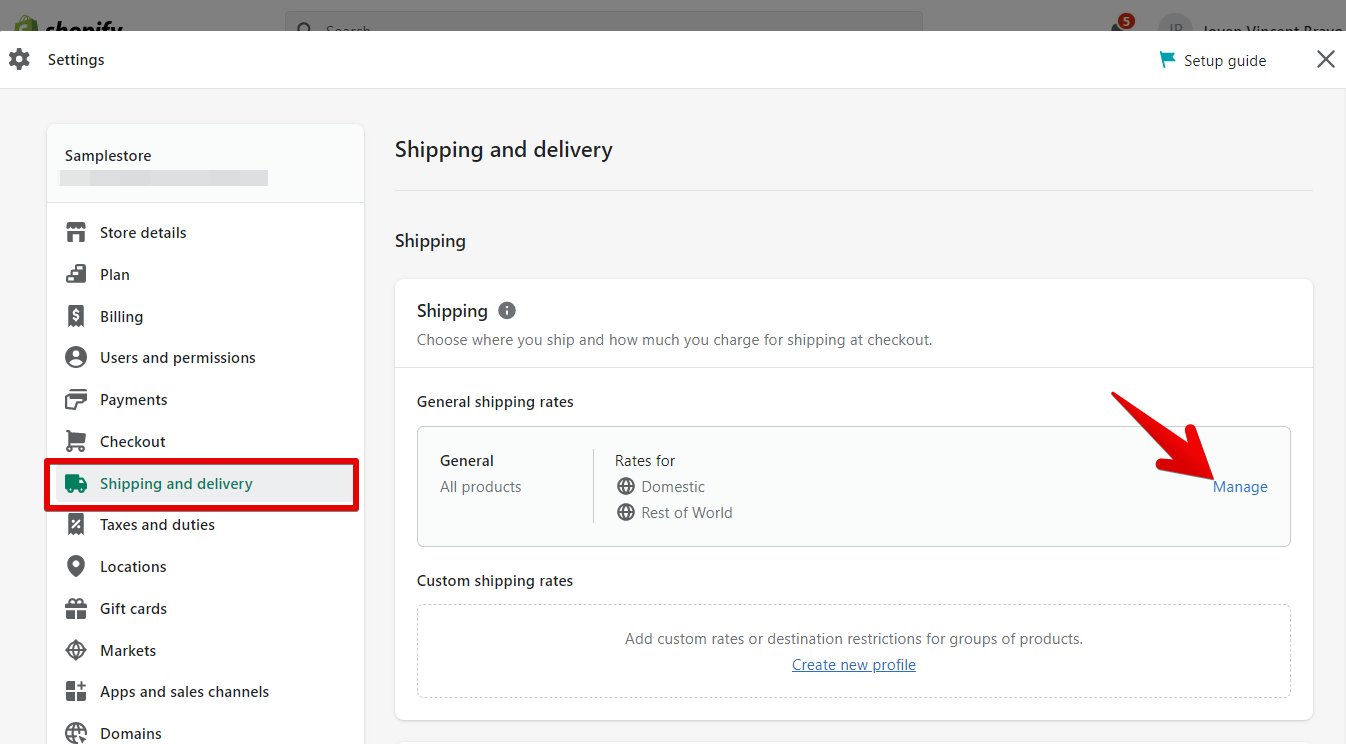Click the Create new profile link
The height and width of the screenshot is (744, 1346).
pos(853,665)
